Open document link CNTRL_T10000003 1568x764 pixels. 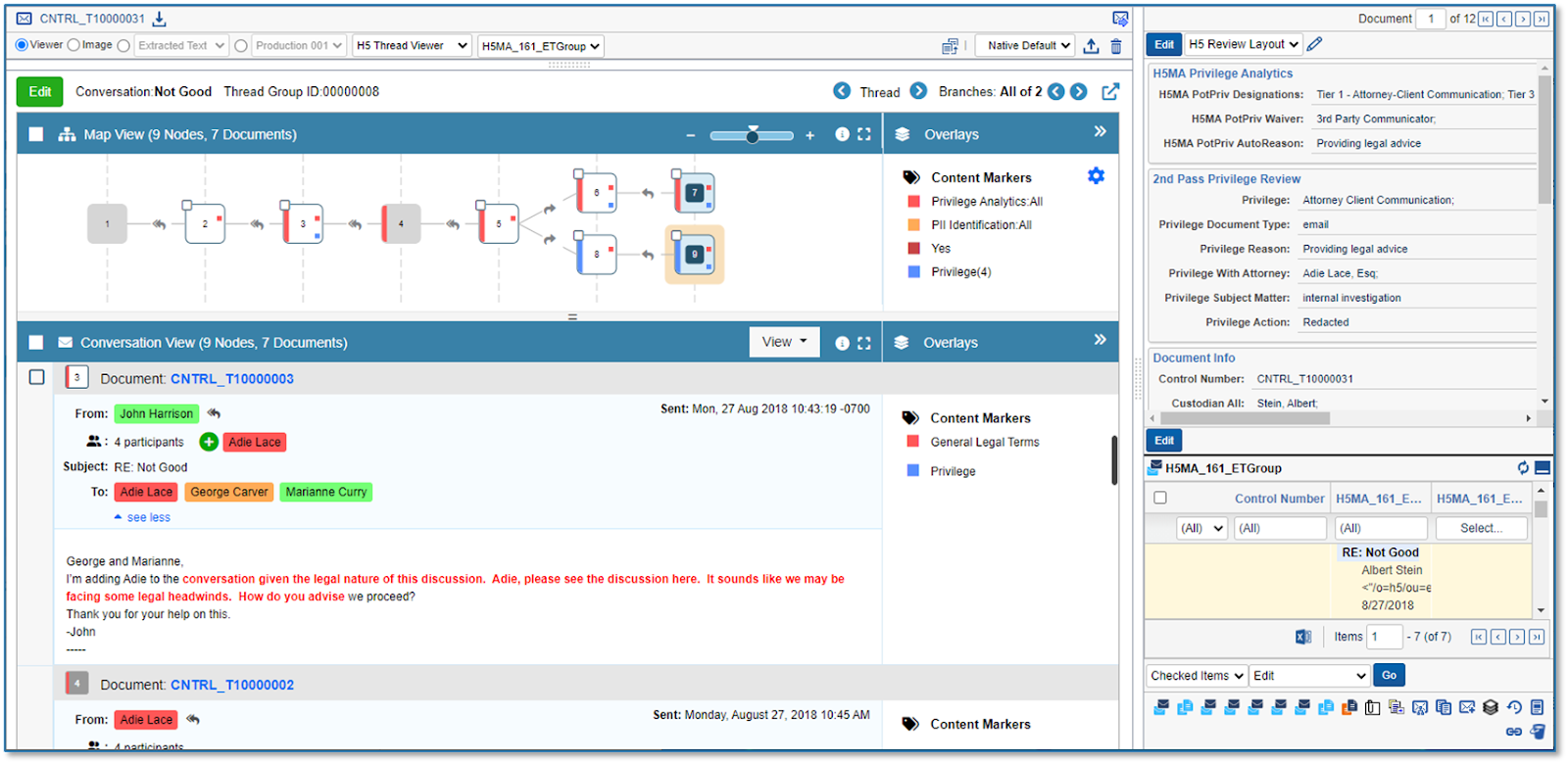(232, 379)
